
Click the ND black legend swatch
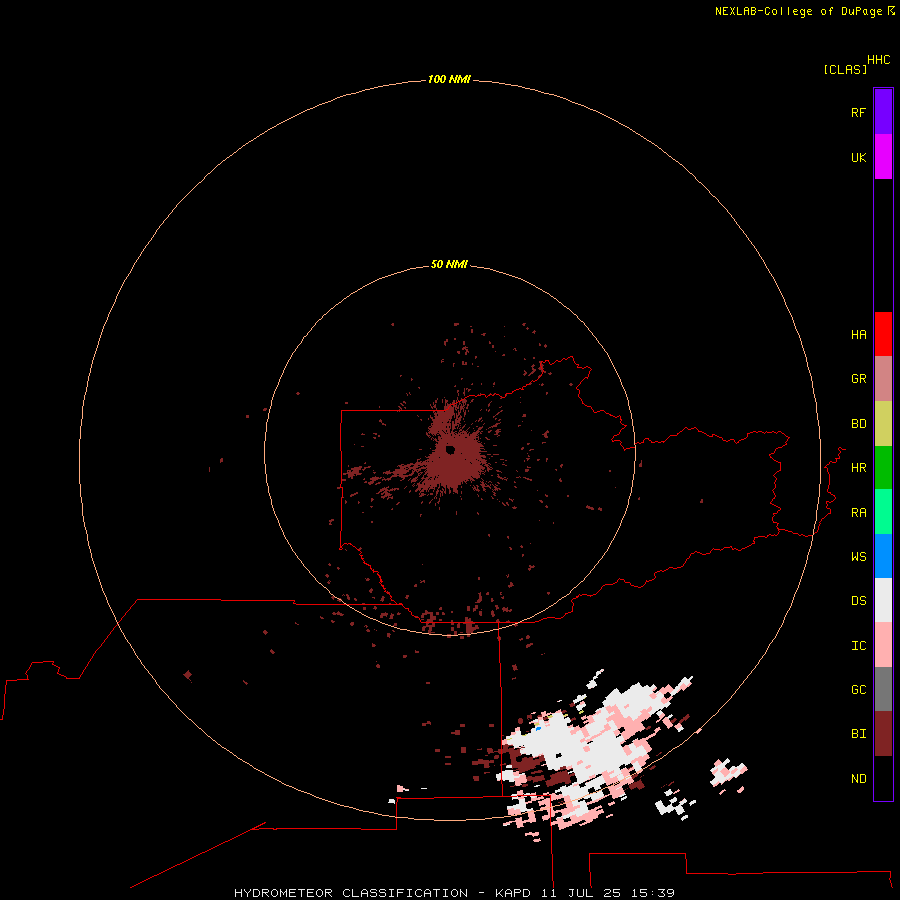[883, 778]
